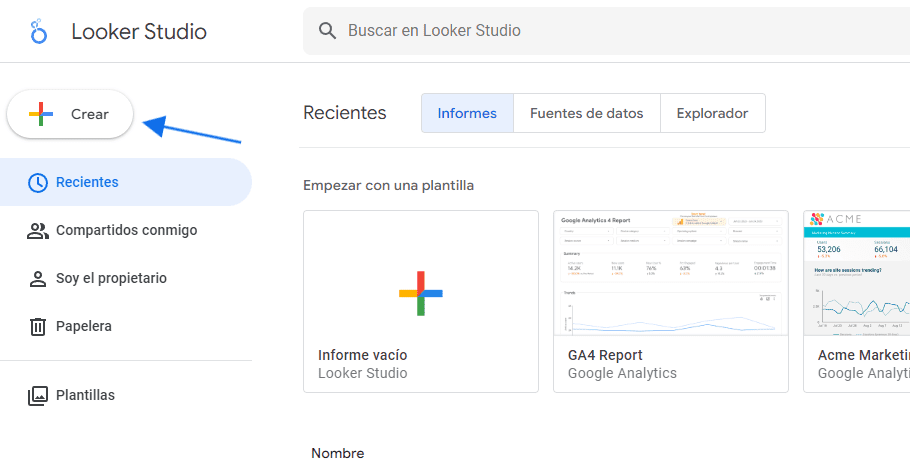The height and width of the screenshot is (466, 910).
Task: Click the Looker Studio logo icon
Action: coord(38,31)
